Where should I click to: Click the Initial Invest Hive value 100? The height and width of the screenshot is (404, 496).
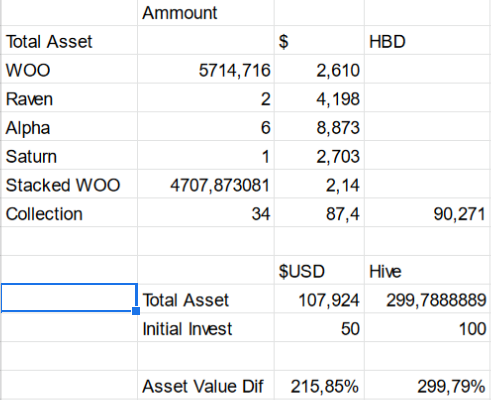click(x=427, y=327)
